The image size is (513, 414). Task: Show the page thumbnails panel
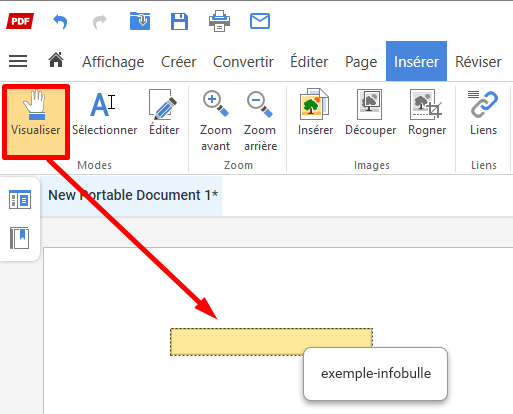pos(20,199)
